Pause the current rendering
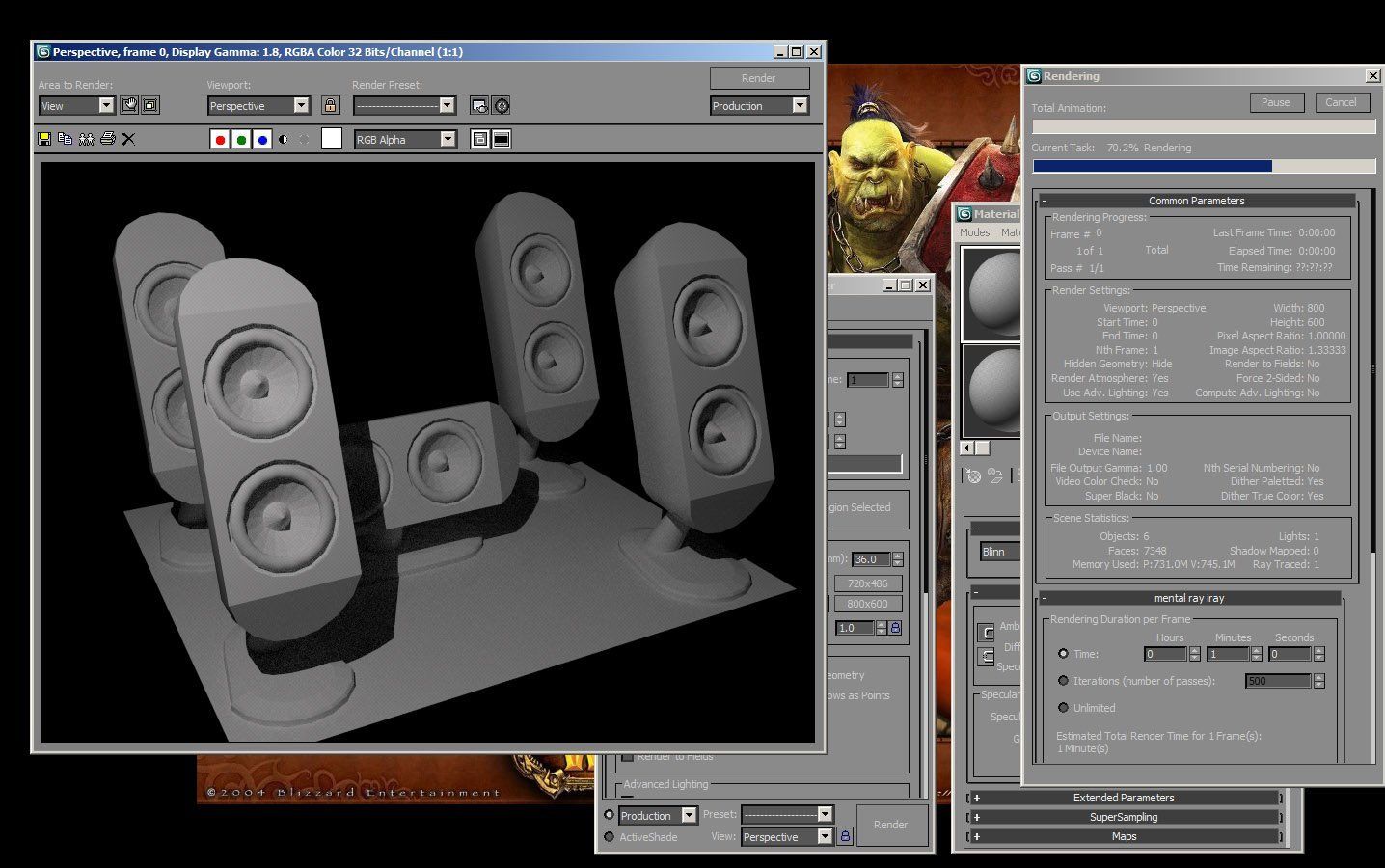 point(1275,102)
